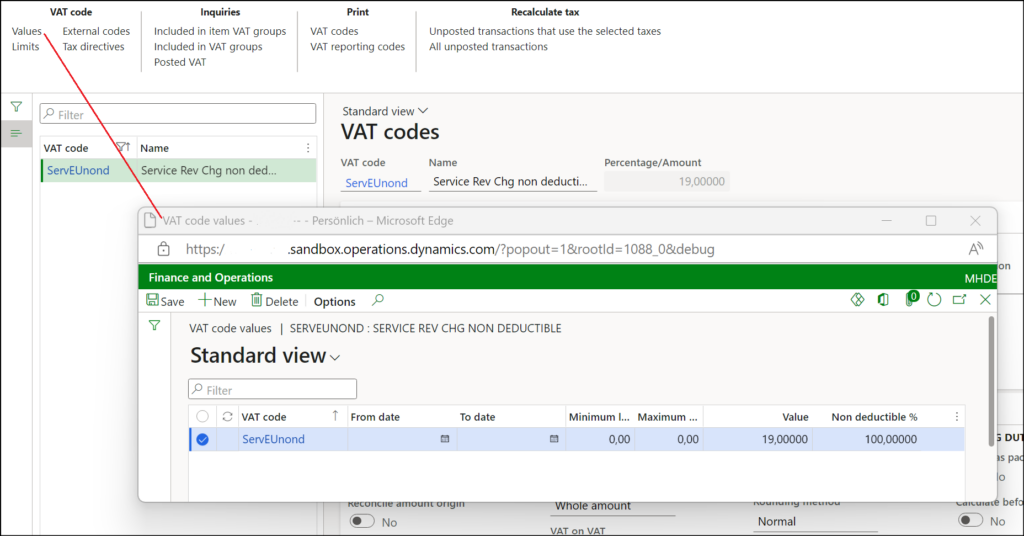Expand Standard view dropdown on VAT codes page
This screenshot has height=536, width=1024.
pos(385,111)
